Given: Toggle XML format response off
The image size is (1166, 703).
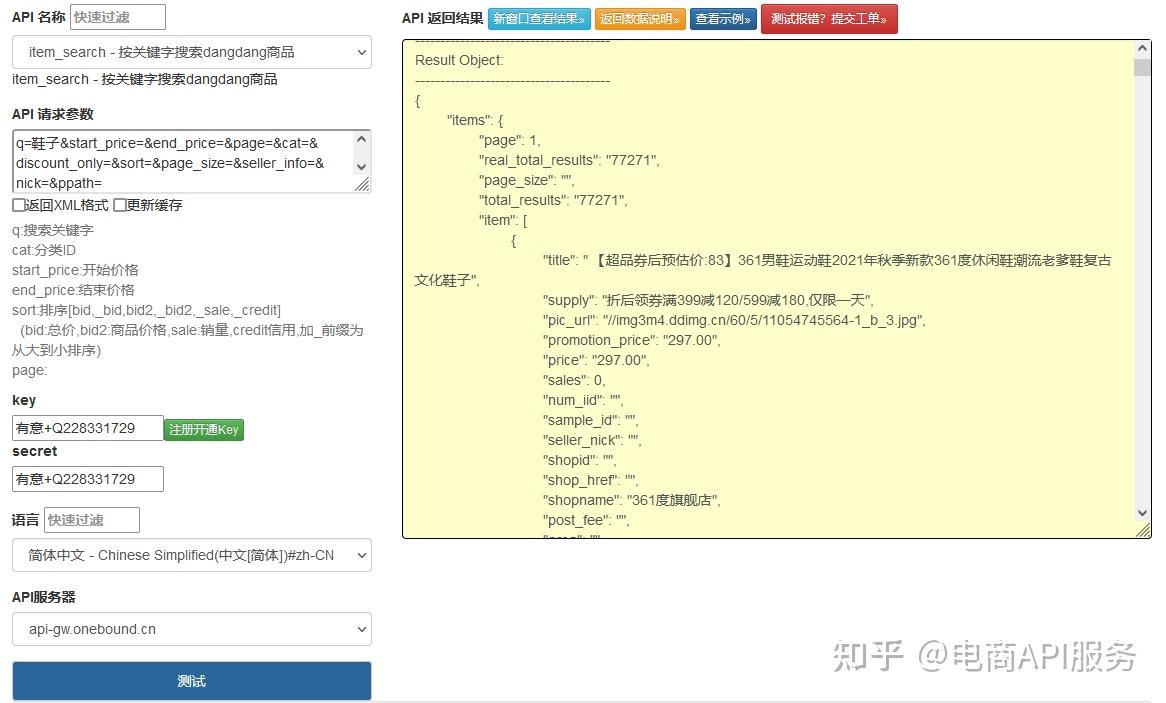Looking at the screenshot, I should tap(18, 205).
